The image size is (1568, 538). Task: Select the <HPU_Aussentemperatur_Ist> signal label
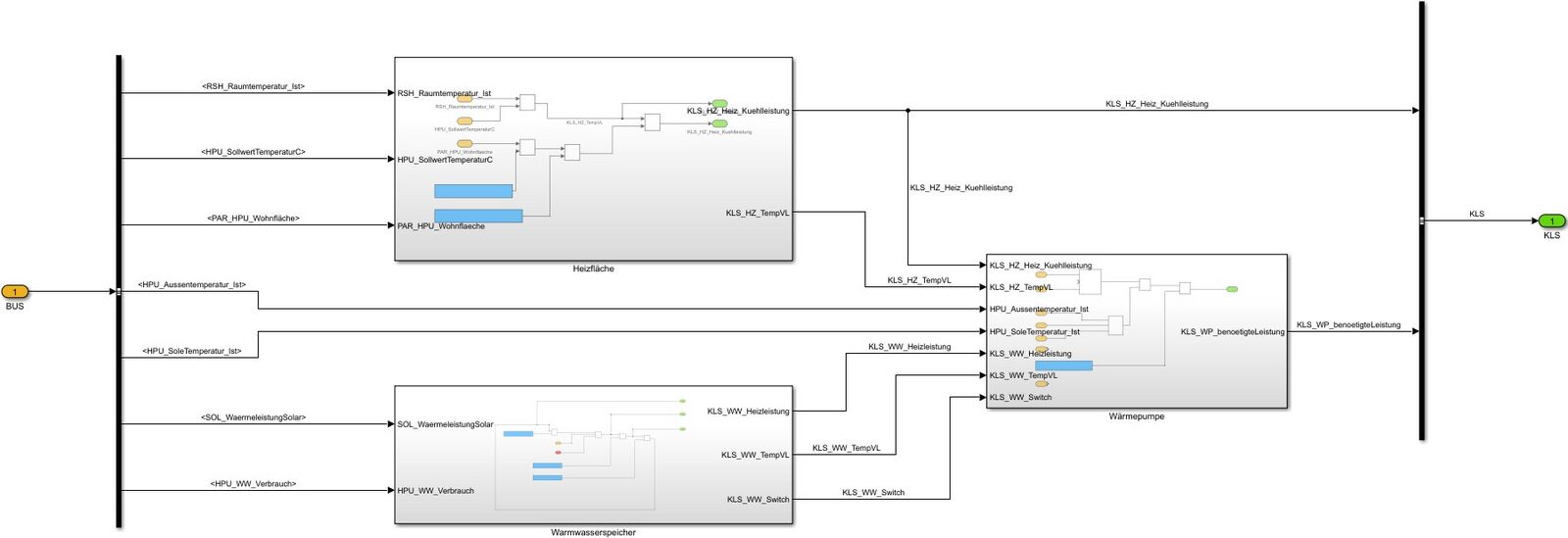[x=192, y=284]
